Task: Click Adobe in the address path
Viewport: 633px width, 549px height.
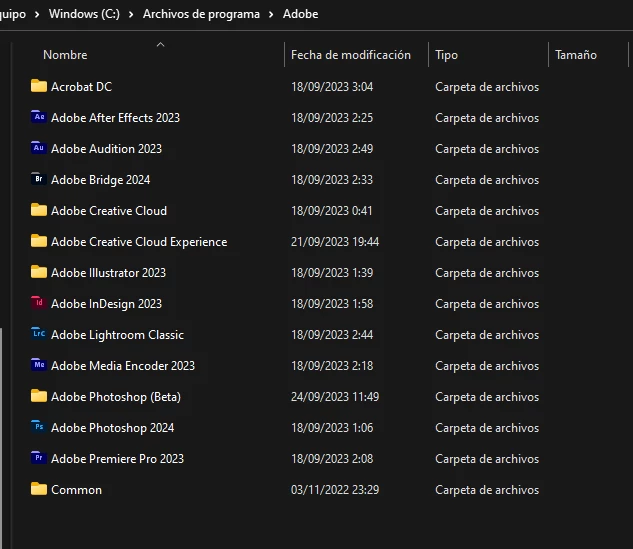Action: [x=300, y=14]
